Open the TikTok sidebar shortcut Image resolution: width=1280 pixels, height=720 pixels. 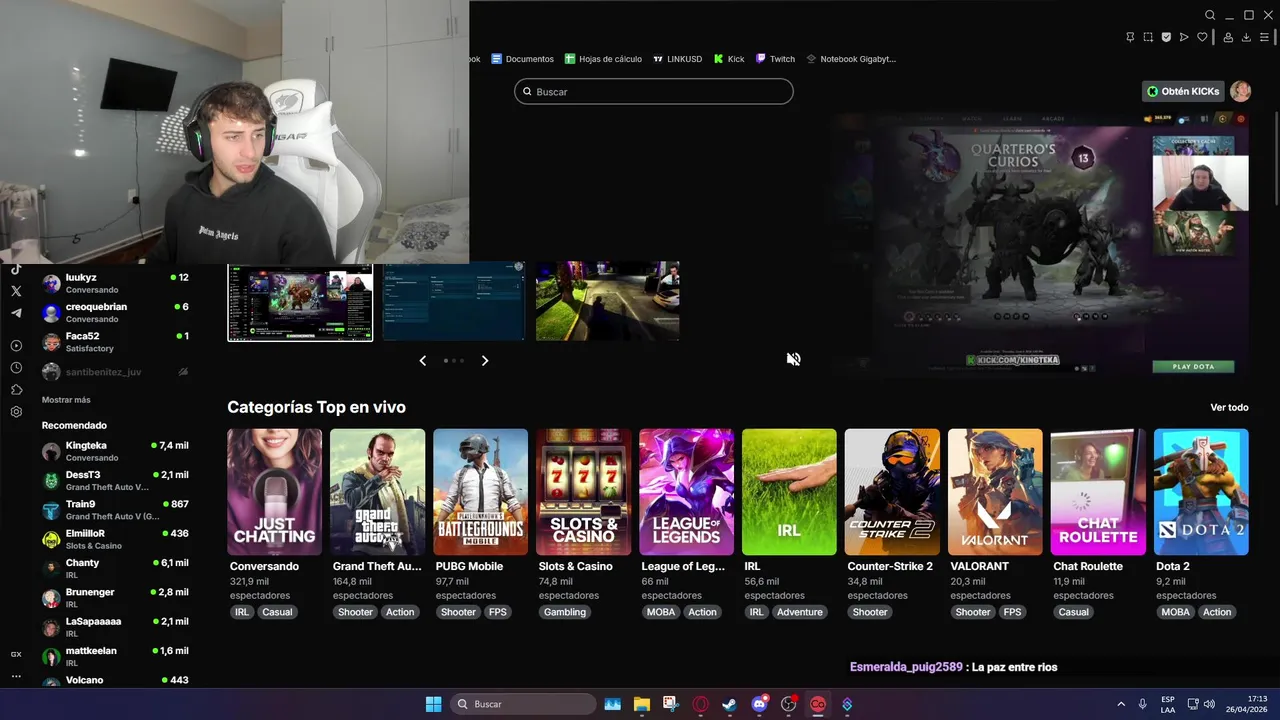pos(16,269)
